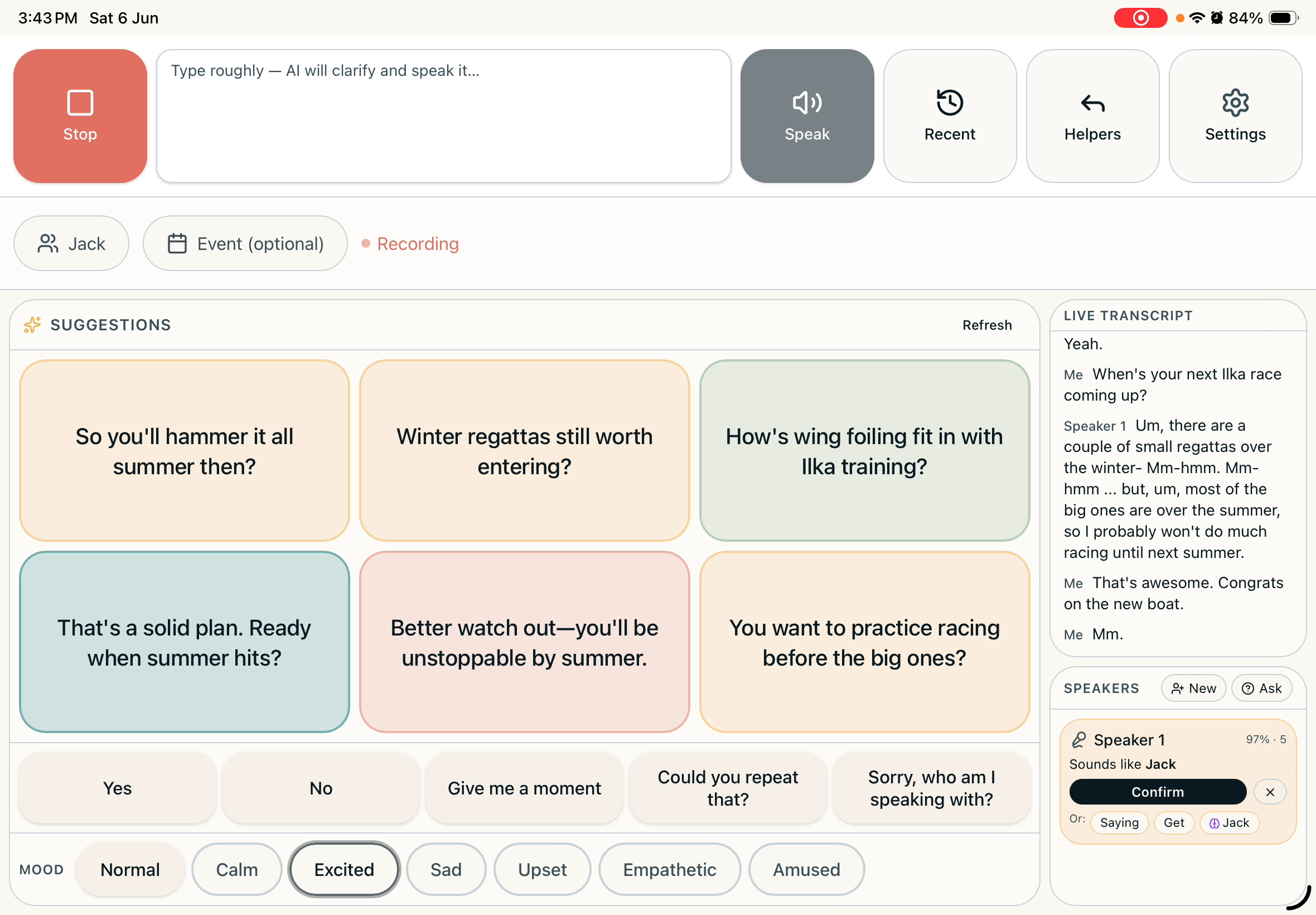The height and width of the screenshot is (915, 1316).
Task: Add a New speaker
Action: tap(1193, 688)
